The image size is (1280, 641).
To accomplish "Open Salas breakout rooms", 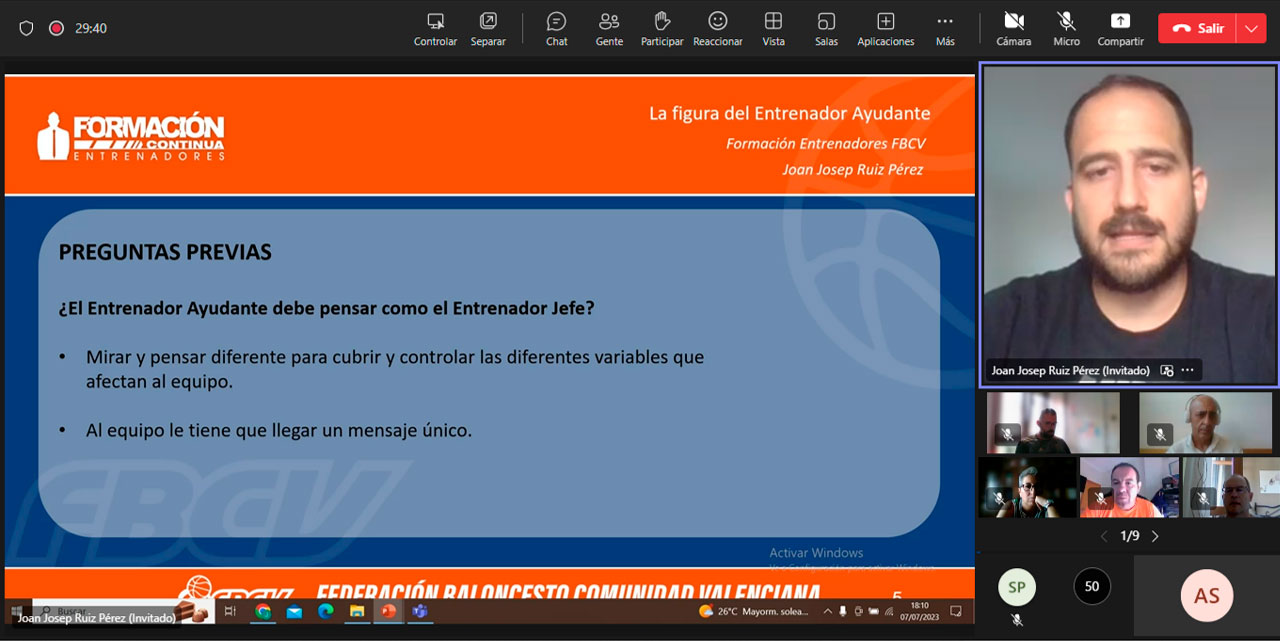I will [x=826, y=29].
